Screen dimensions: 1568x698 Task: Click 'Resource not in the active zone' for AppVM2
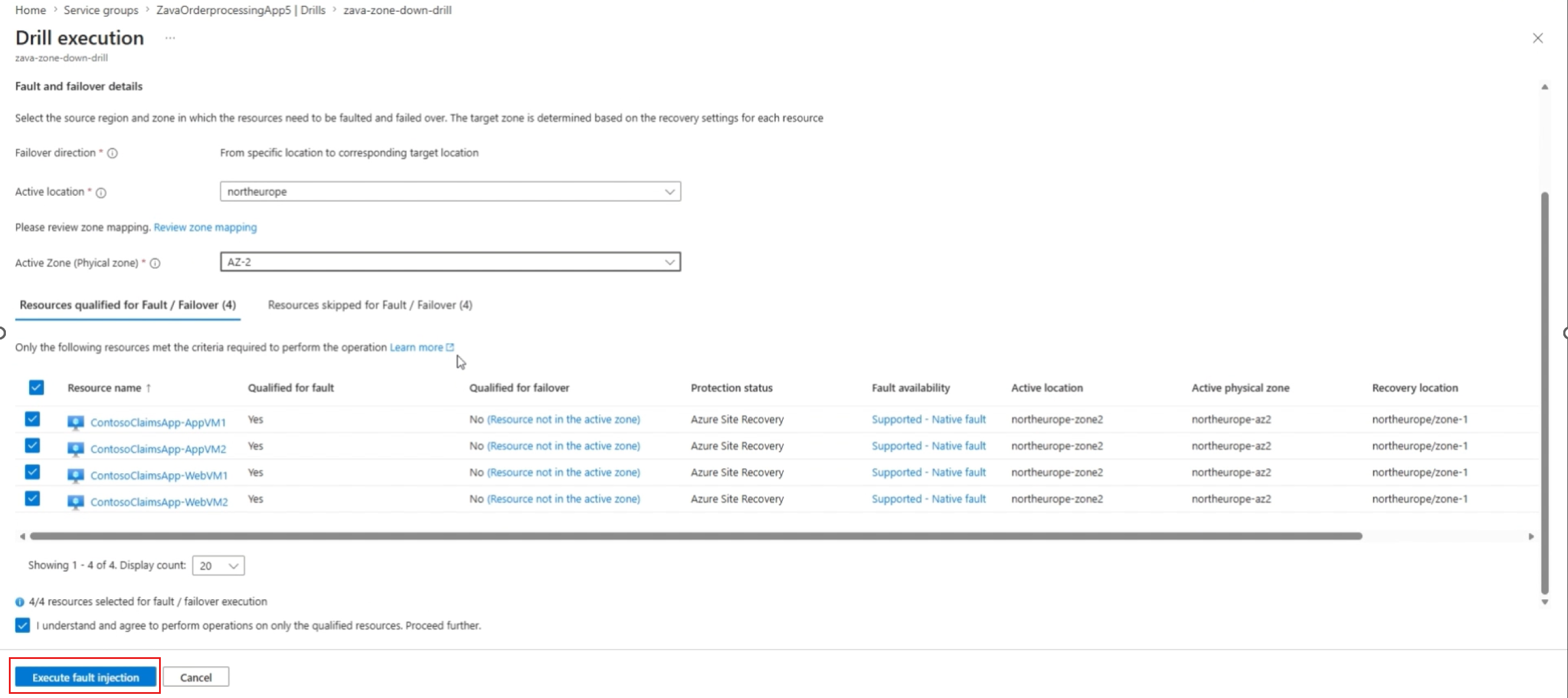point(563,447)
